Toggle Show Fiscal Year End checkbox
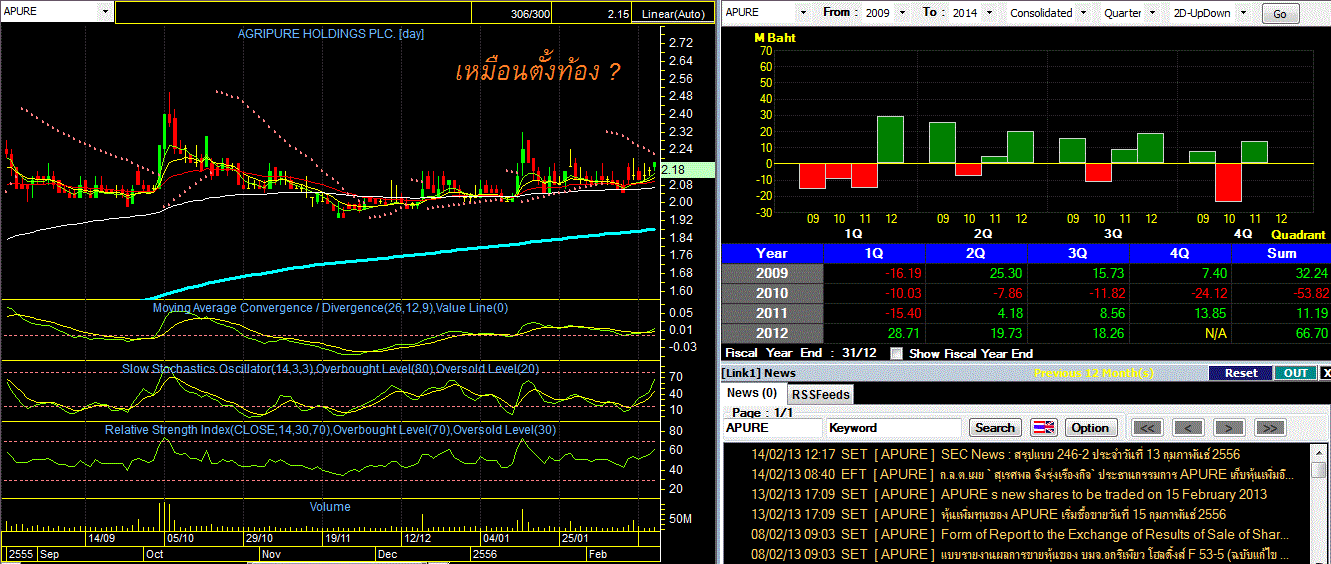 [896, 353]
